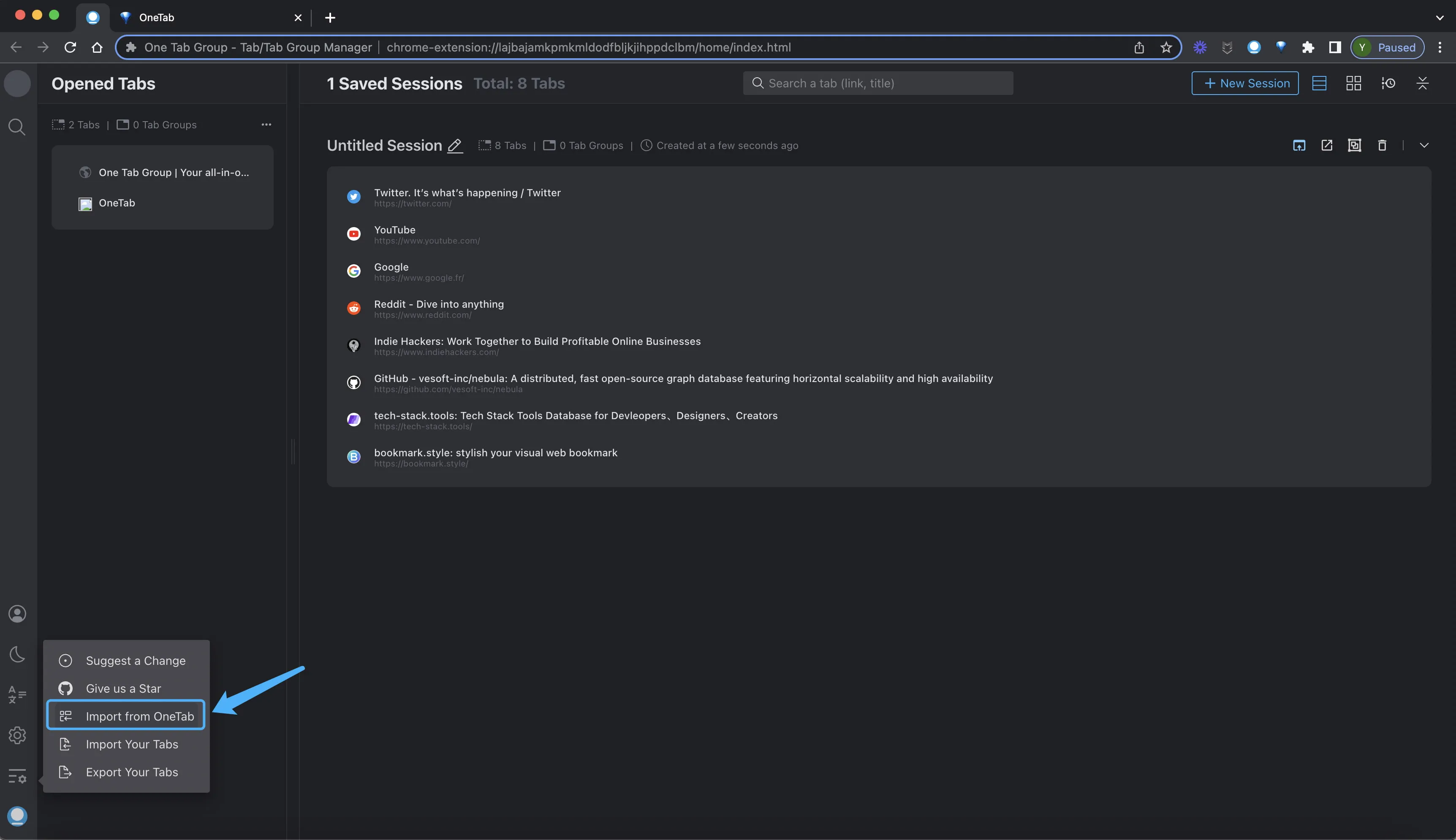1456x840 pixels.
Task: Click the tab search input field
Action: (x=878, y=83)
